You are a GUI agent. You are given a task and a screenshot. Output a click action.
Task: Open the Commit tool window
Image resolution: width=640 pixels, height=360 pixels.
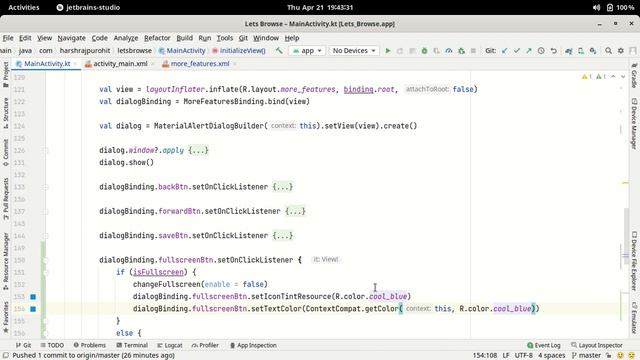6,152
